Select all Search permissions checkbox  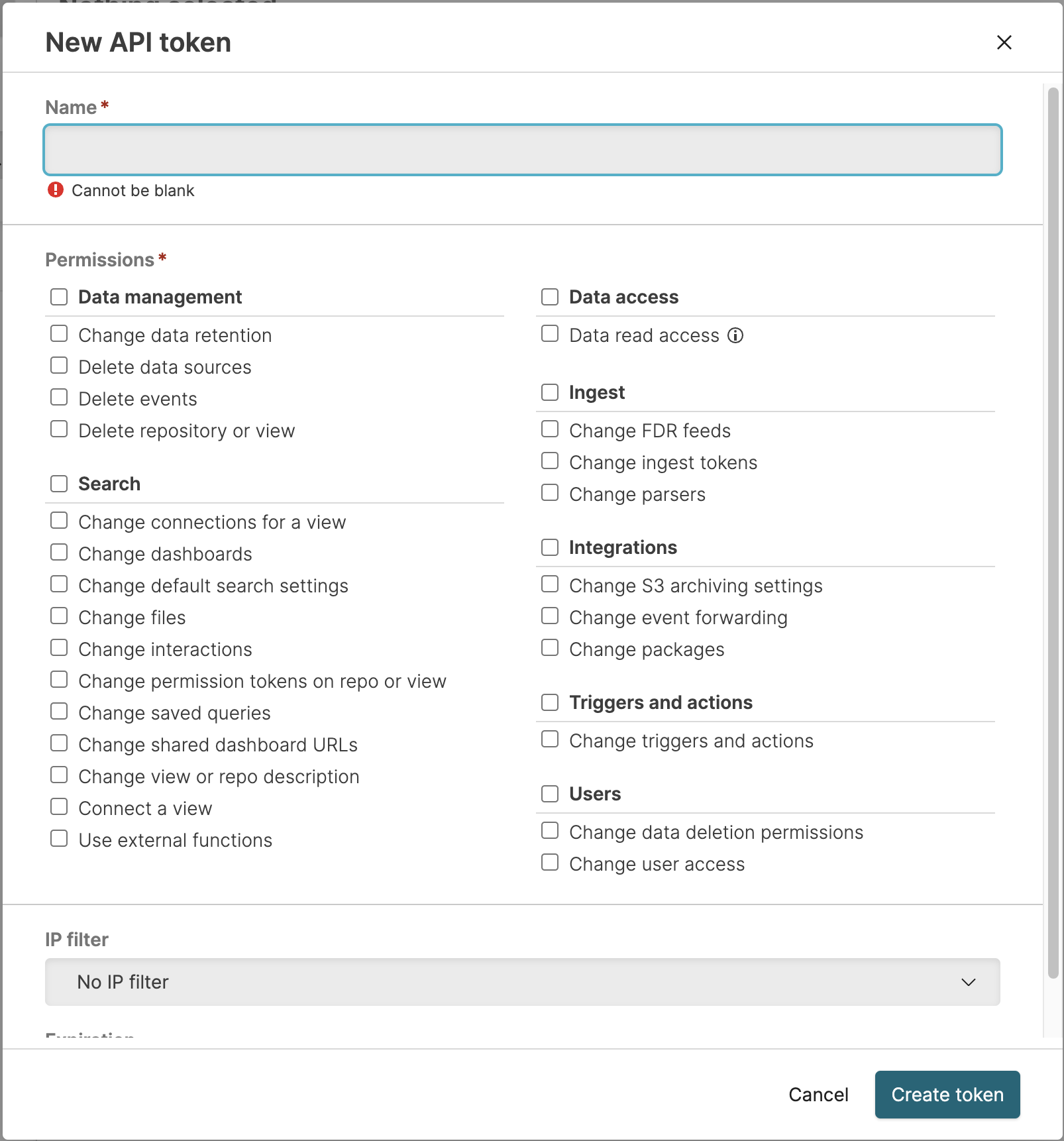point(59,484)
